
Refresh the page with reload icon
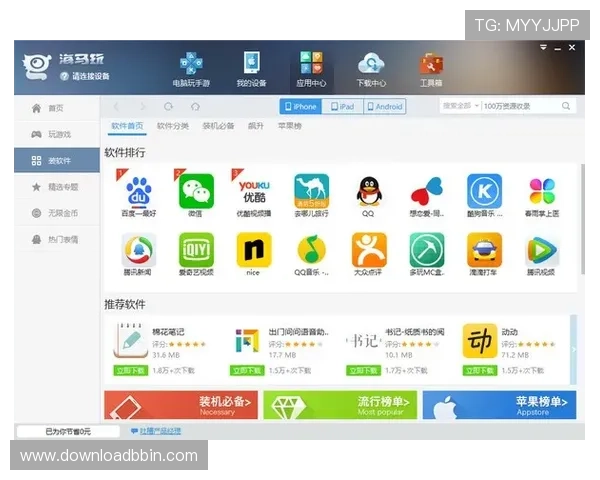(x=168, y=106)
